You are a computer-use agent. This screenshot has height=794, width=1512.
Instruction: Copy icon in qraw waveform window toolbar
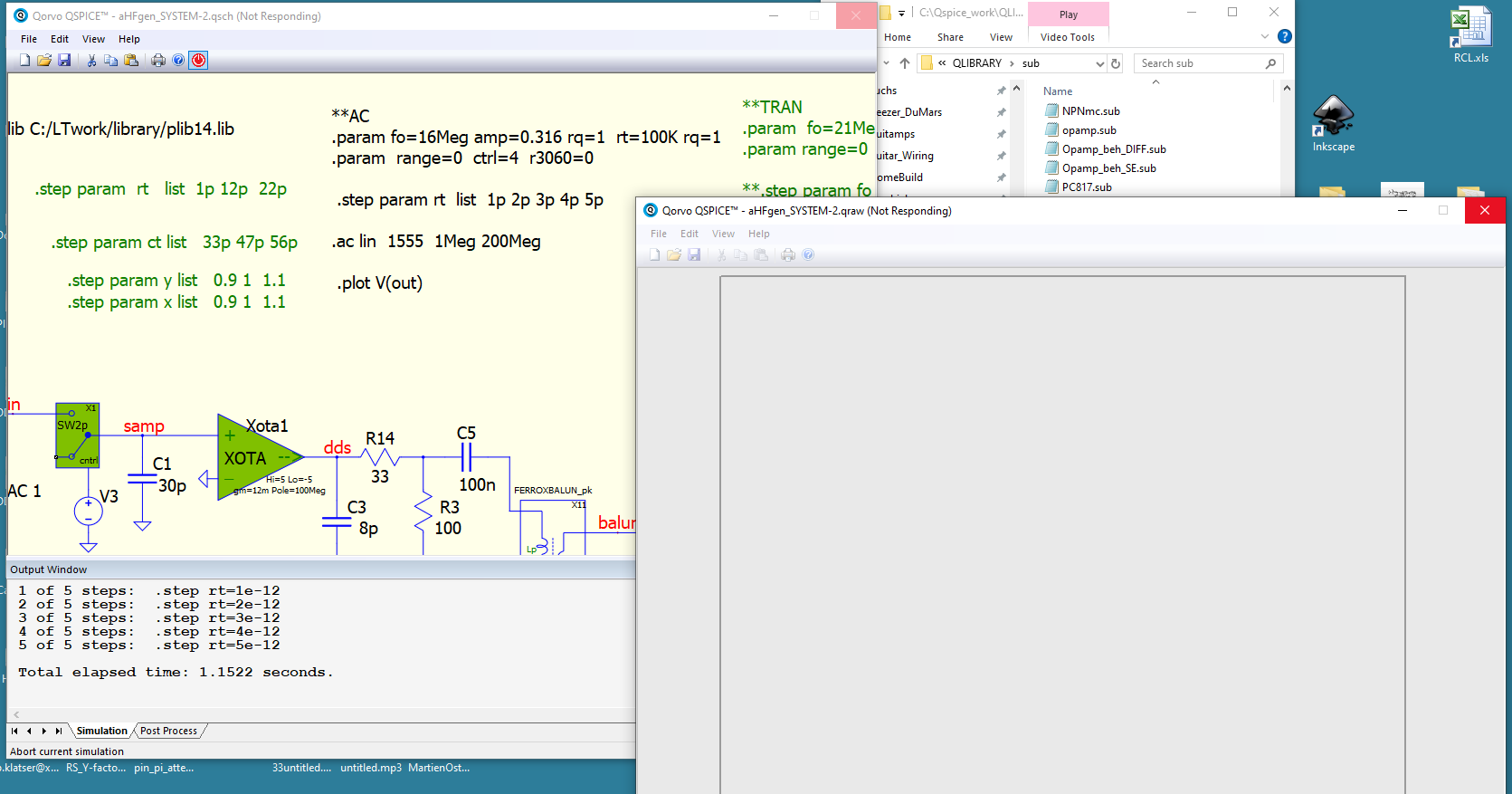click(741, 255)
